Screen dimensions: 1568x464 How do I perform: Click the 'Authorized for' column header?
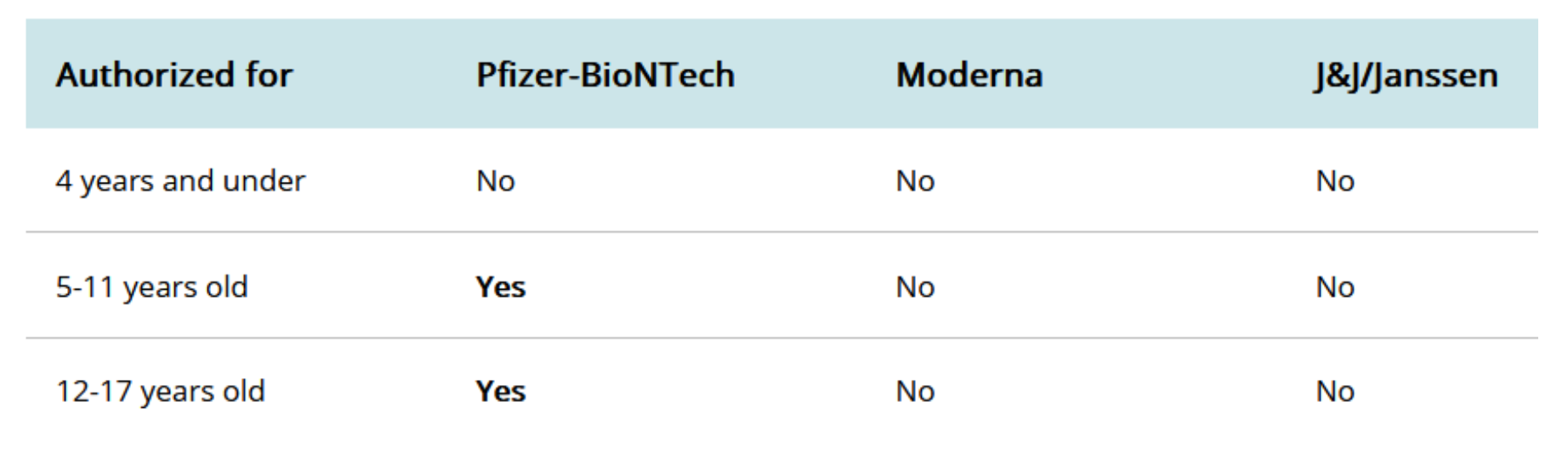(174, 75)
